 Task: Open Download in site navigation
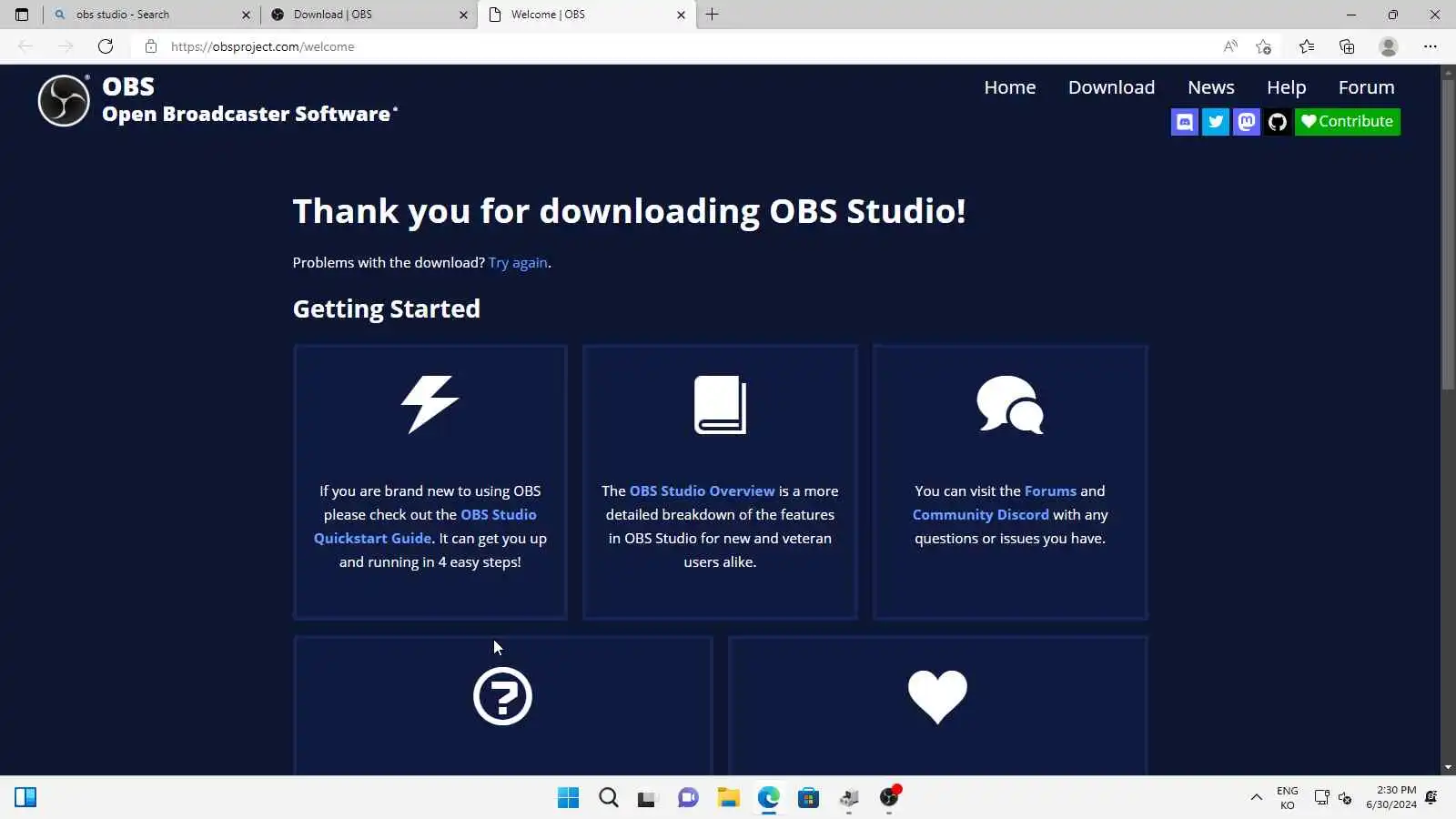1111,87
